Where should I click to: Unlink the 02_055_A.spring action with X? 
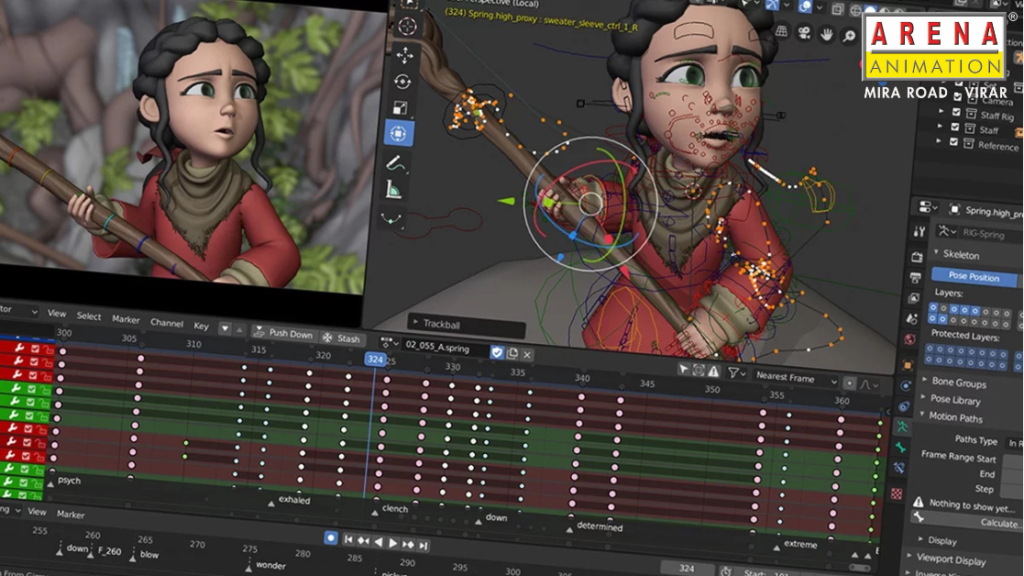pyautogui.click(x=526, y=355)
